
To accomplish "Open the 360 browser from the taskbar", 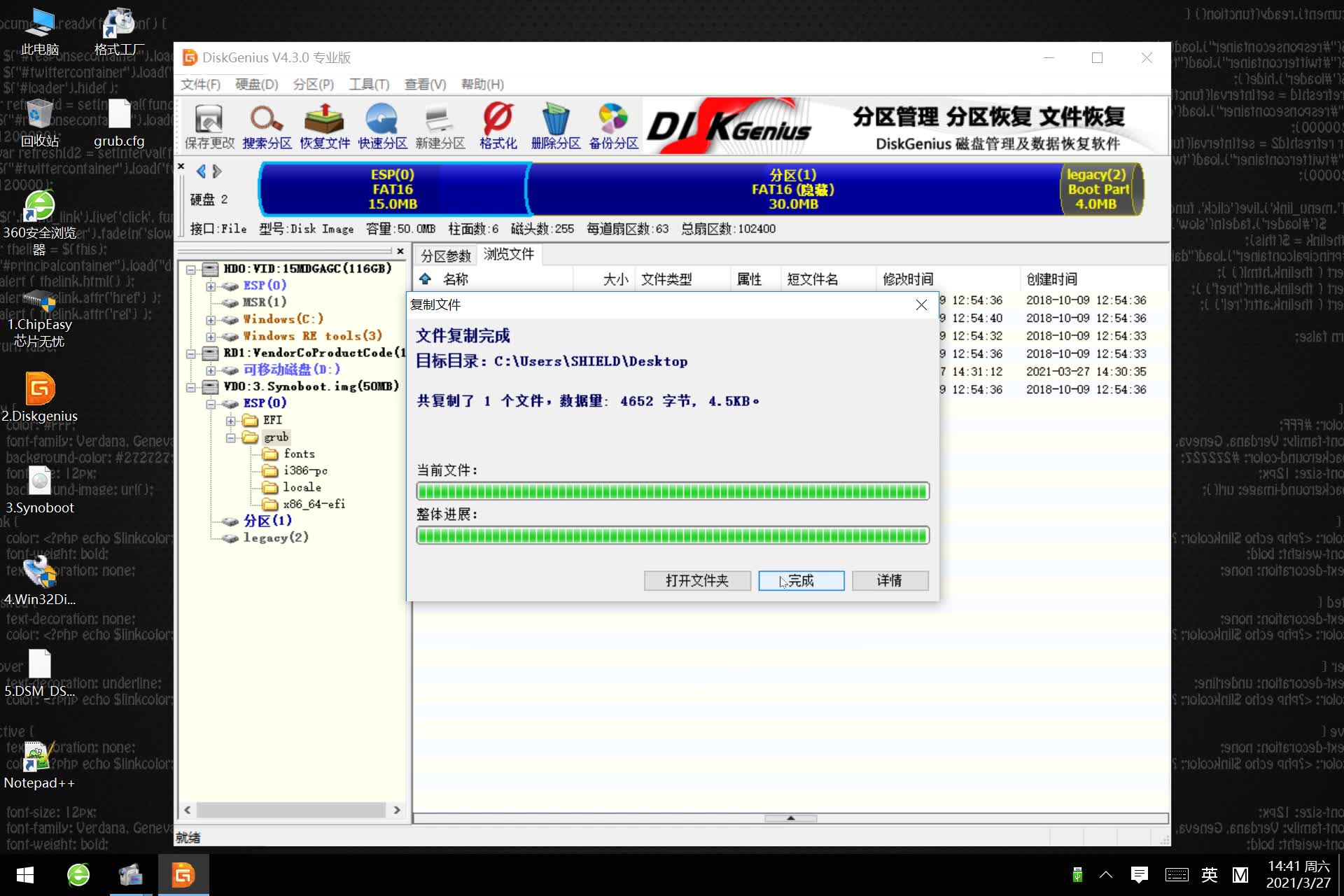I will click(78, 875).
